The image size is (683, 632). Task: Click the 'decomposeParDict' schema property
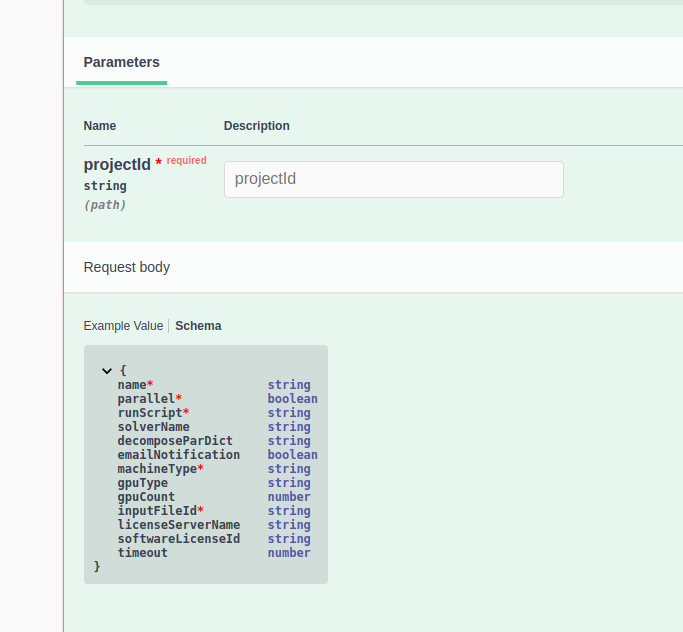pyautogui.click(x=175, y=441)
